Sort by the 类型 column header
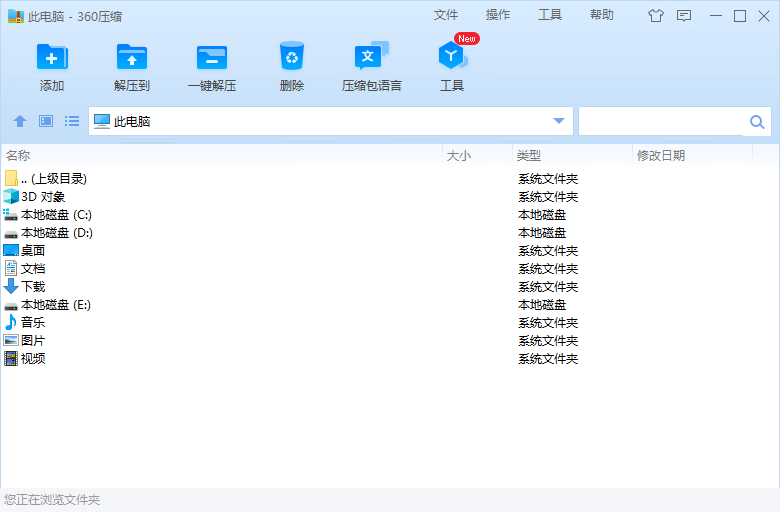 click(x=573, y=156)
